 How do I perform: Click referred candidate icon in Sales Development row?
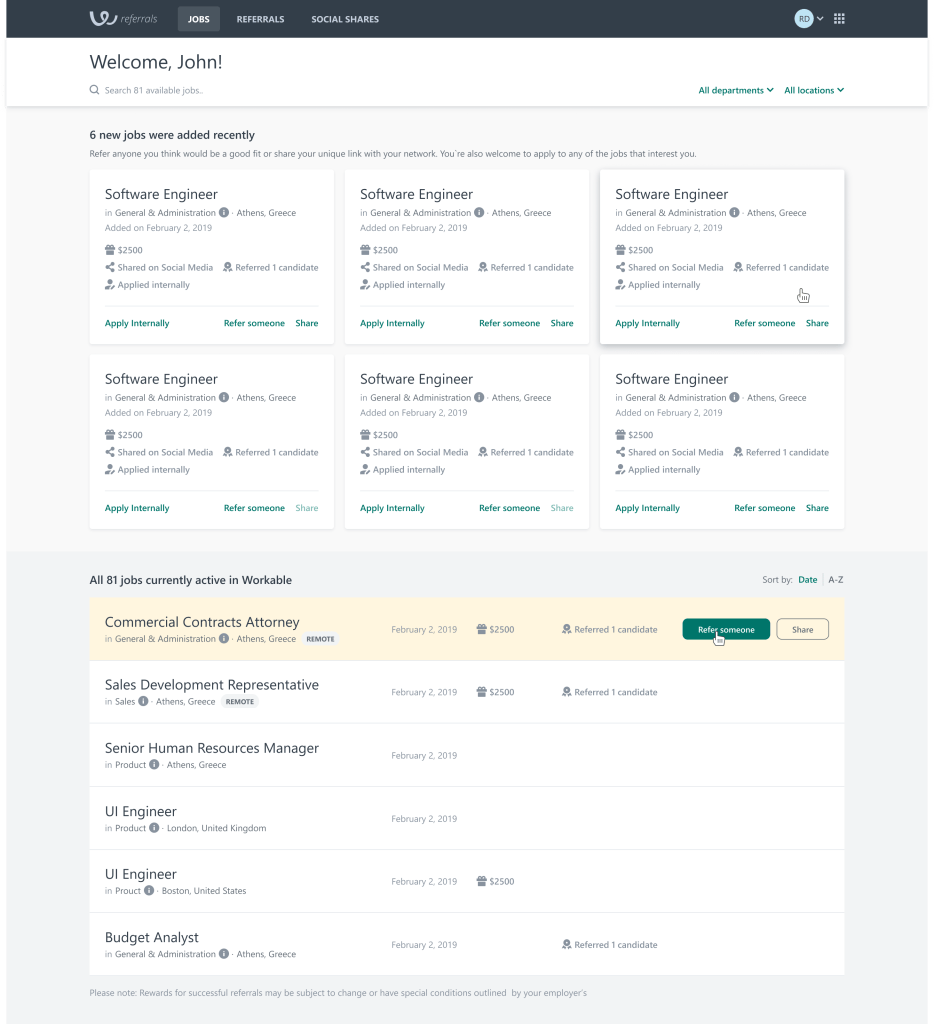566,692
